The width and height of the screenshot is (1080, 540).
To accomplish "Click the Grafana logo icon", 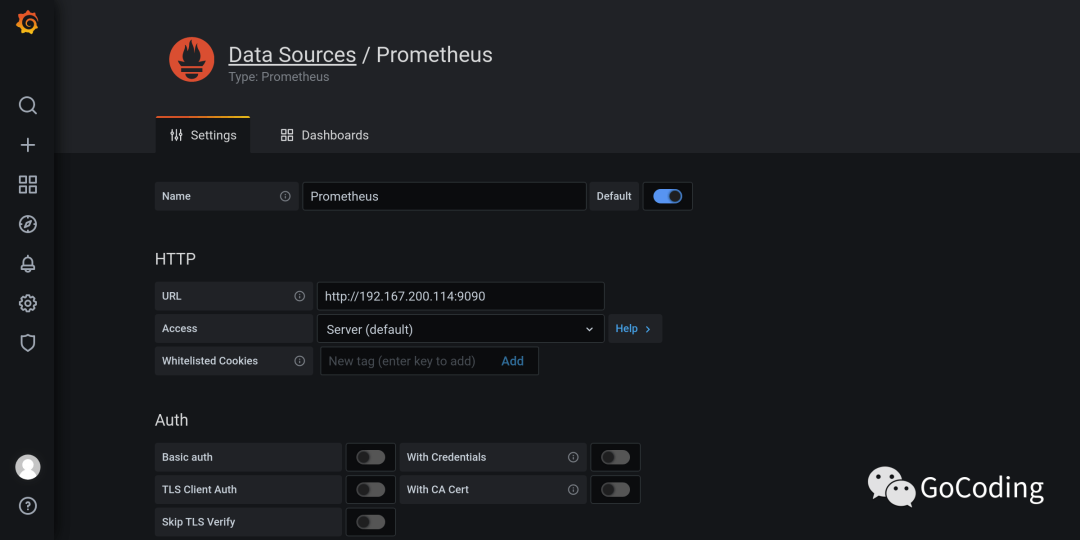I will point(27,23).
